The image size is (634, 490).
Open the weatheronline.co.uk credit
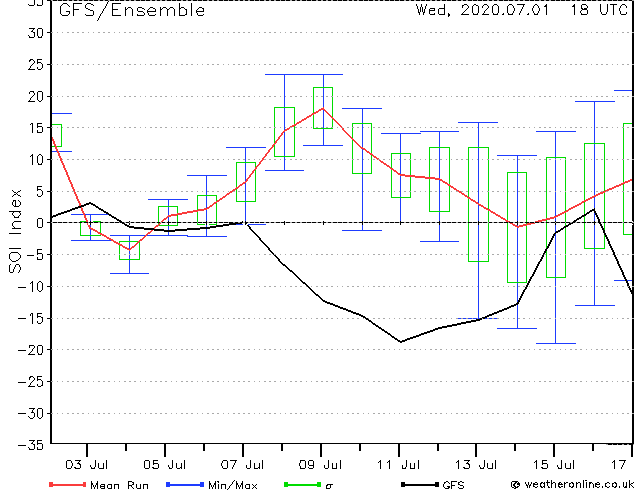[x=572, y=484]
